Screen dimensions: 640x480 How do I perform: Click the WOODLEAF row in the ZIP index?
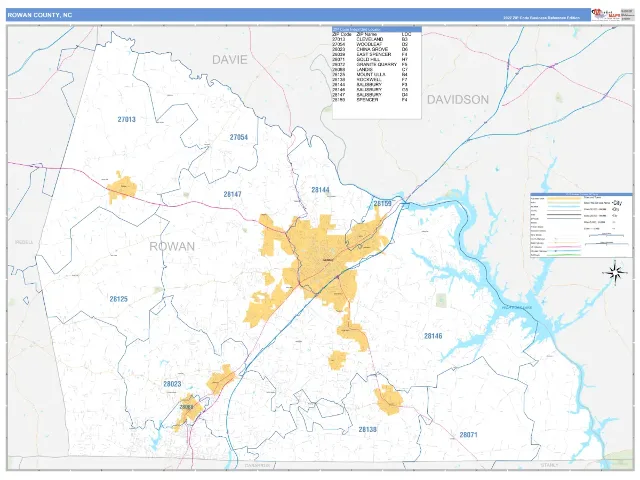[371, 44]
